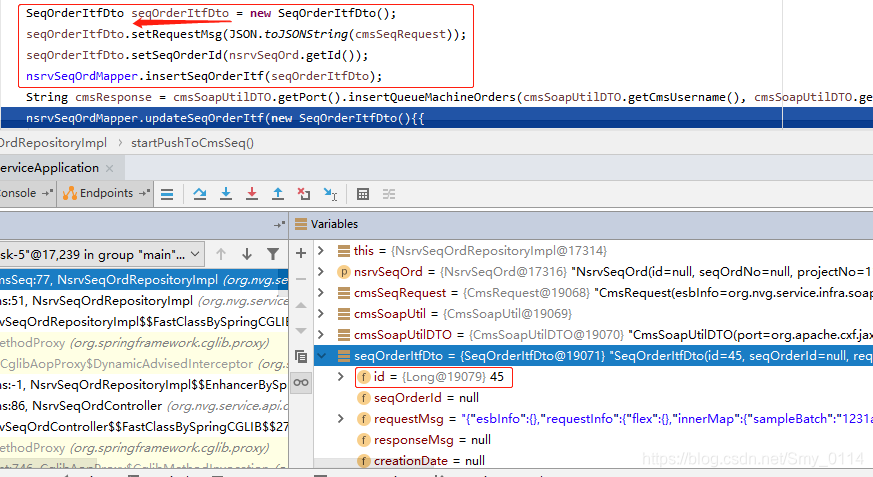Select the nsrvSeqOrd variable row
The width and height of the screenshot is (873, 477).
[593, 272]
